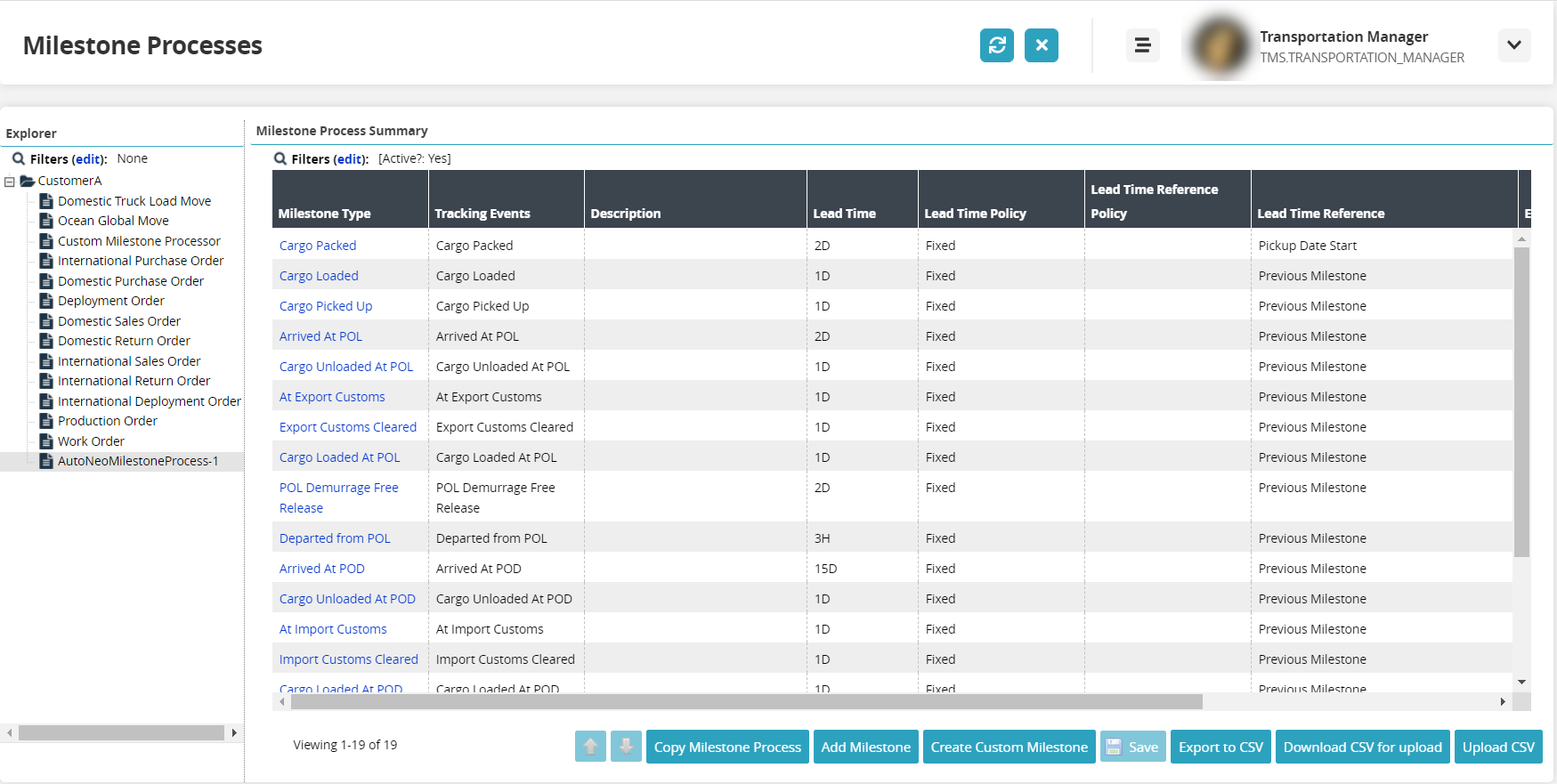Image resolution: width=1557 pixels, height=784 pixels.
Task: Edit the Milestone Process Summary filters
Action: click(349, 159)
